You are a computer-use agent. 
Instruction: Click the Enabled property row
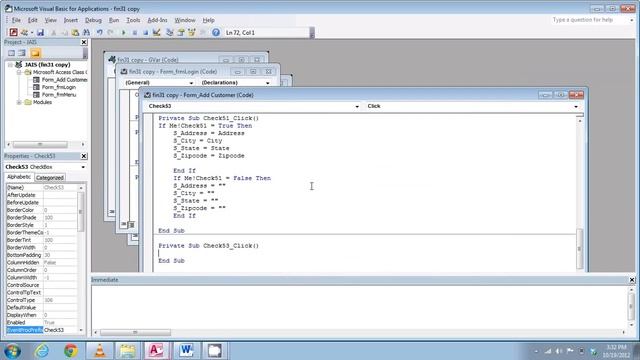[41, 322]
